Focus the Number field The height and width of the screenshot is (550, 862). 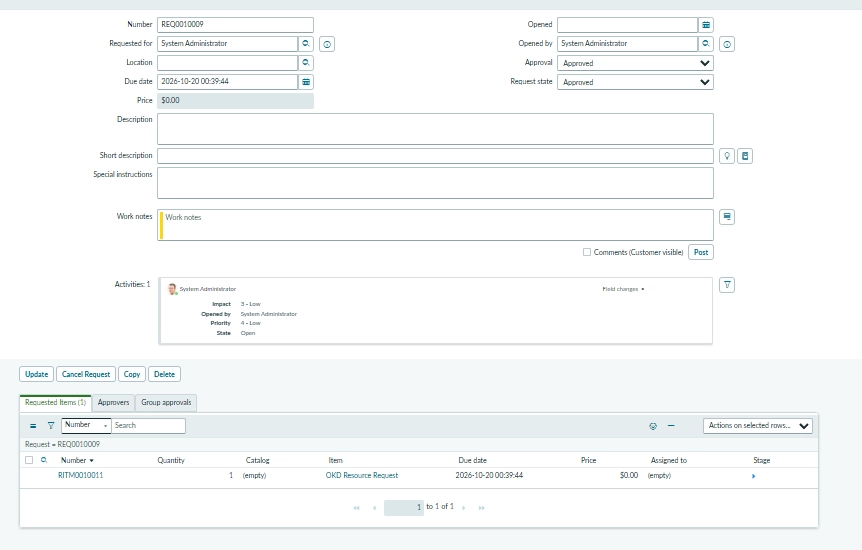(235, 25)
